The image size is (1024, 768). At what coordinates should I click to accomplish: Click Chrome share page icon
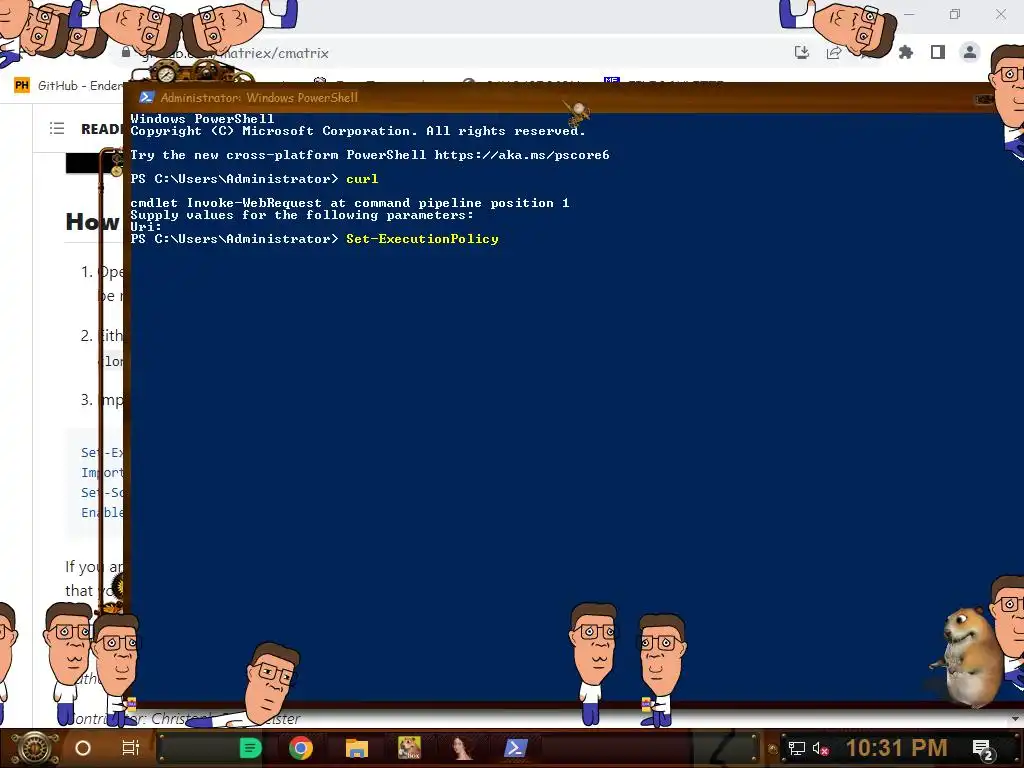click(834, 53)
